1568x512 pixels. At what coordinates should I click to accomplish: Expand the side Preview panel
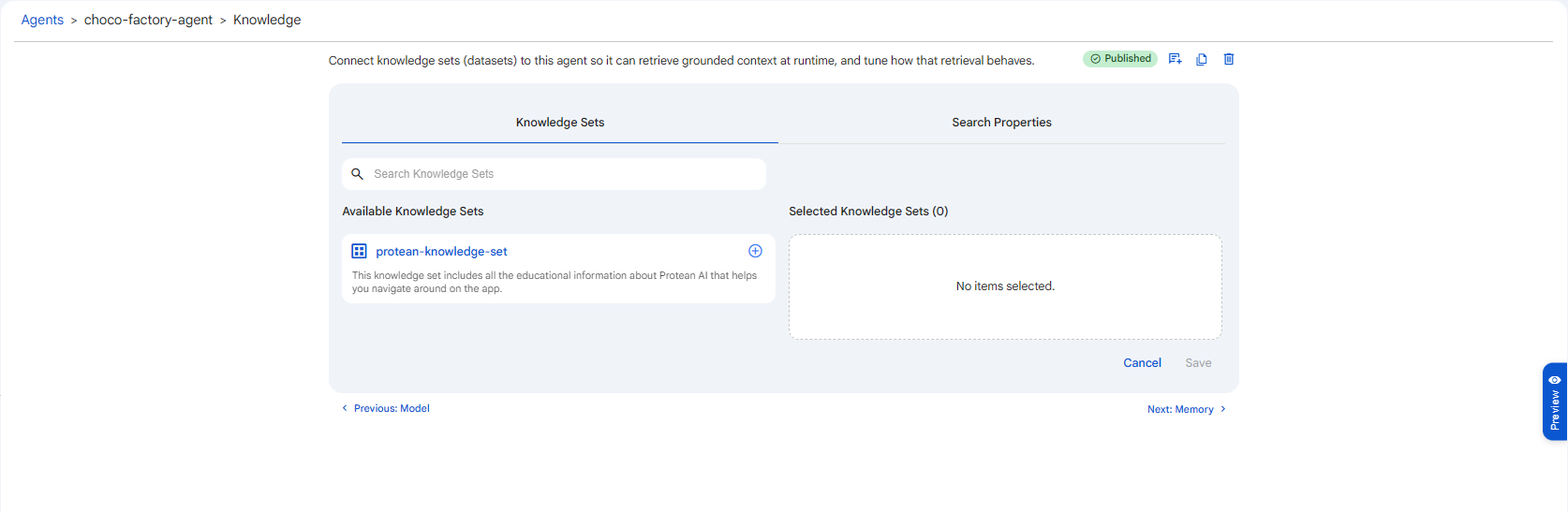click(1555, 402)
